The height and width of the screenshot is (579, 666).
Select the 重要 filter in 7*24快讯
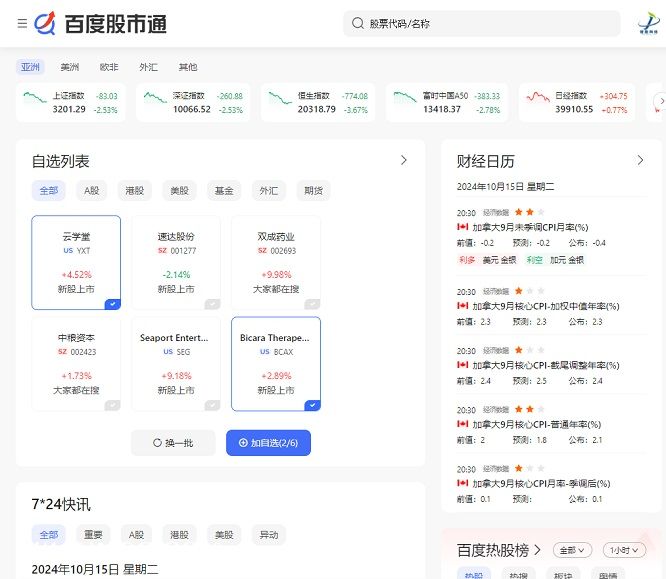tap(93, 535)
